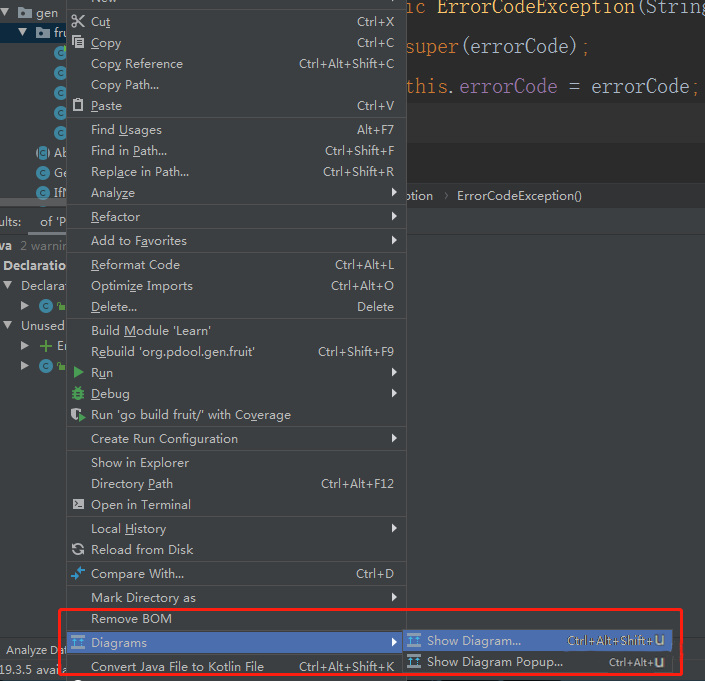The image size is (705, 681).
Task: Click Optimize Imports menu item
Action: click(141, 286)
